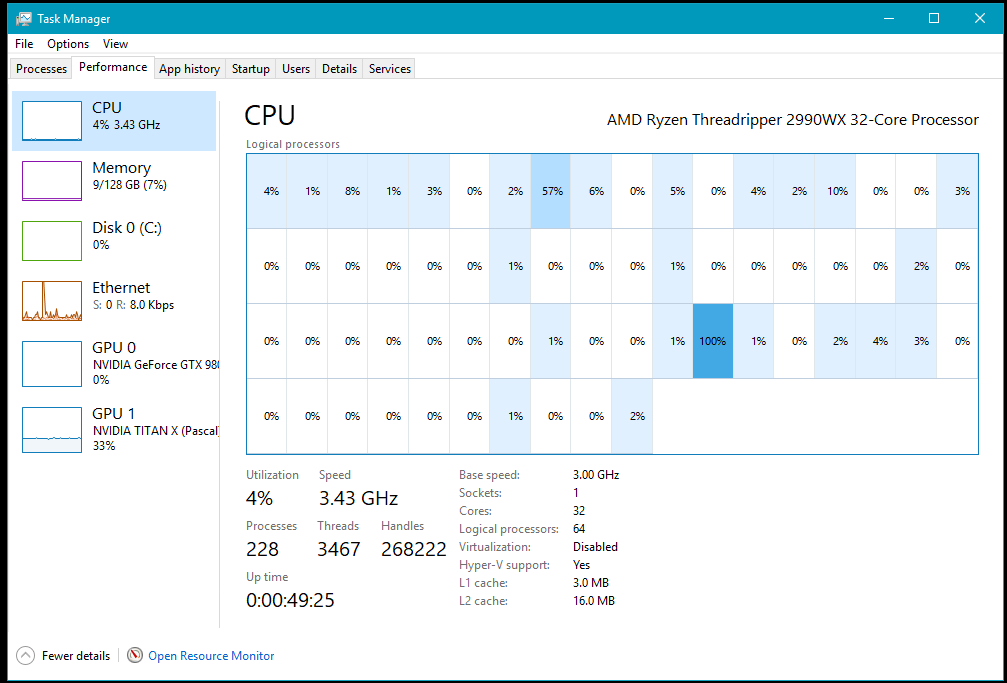Viewport: 1007px width, 683px height.
Task: Open the Options menu
Action: click(67, 44)
